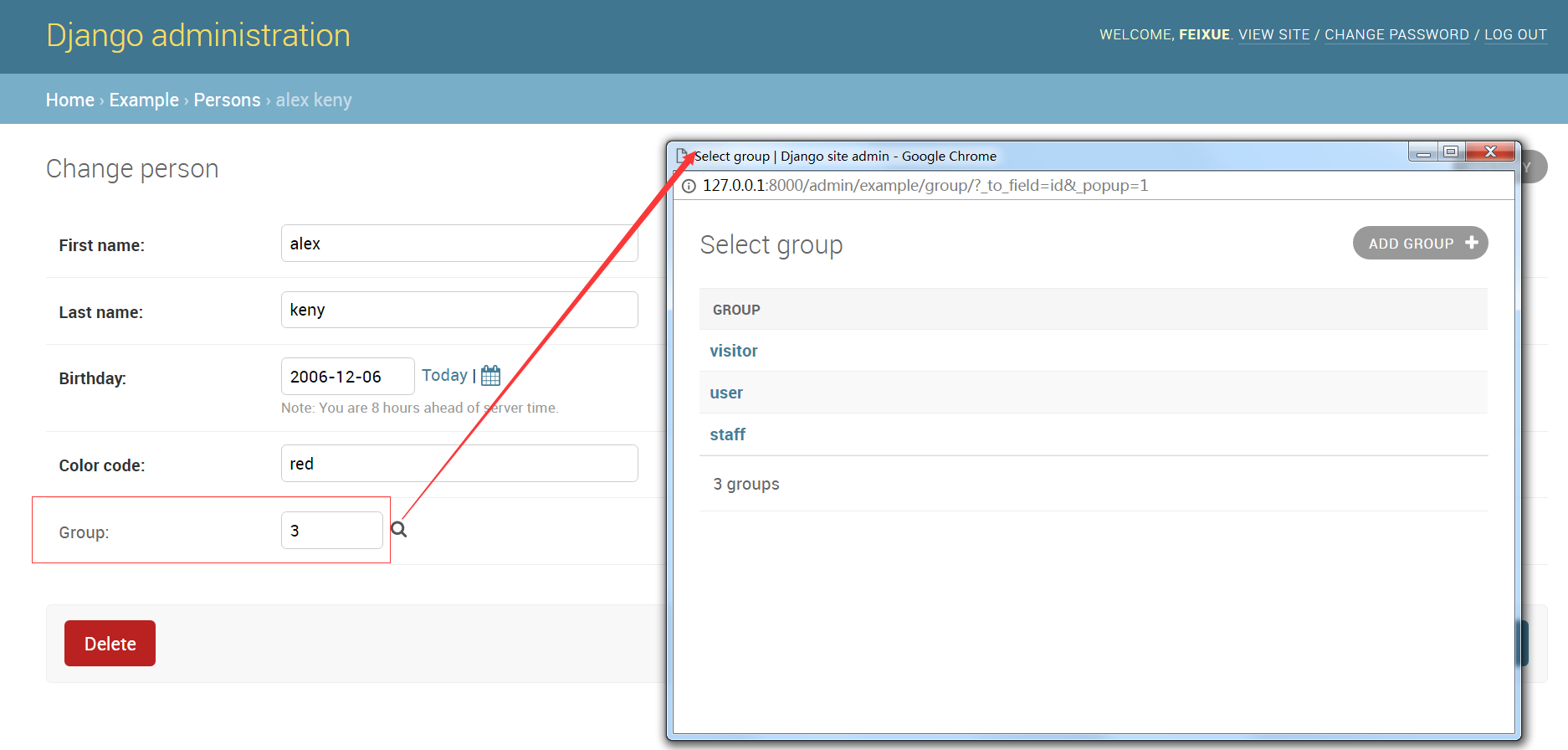Open Persons in the breadcrumb
The width and height of the screenshot is (1568, 750).
pos(227,100)
